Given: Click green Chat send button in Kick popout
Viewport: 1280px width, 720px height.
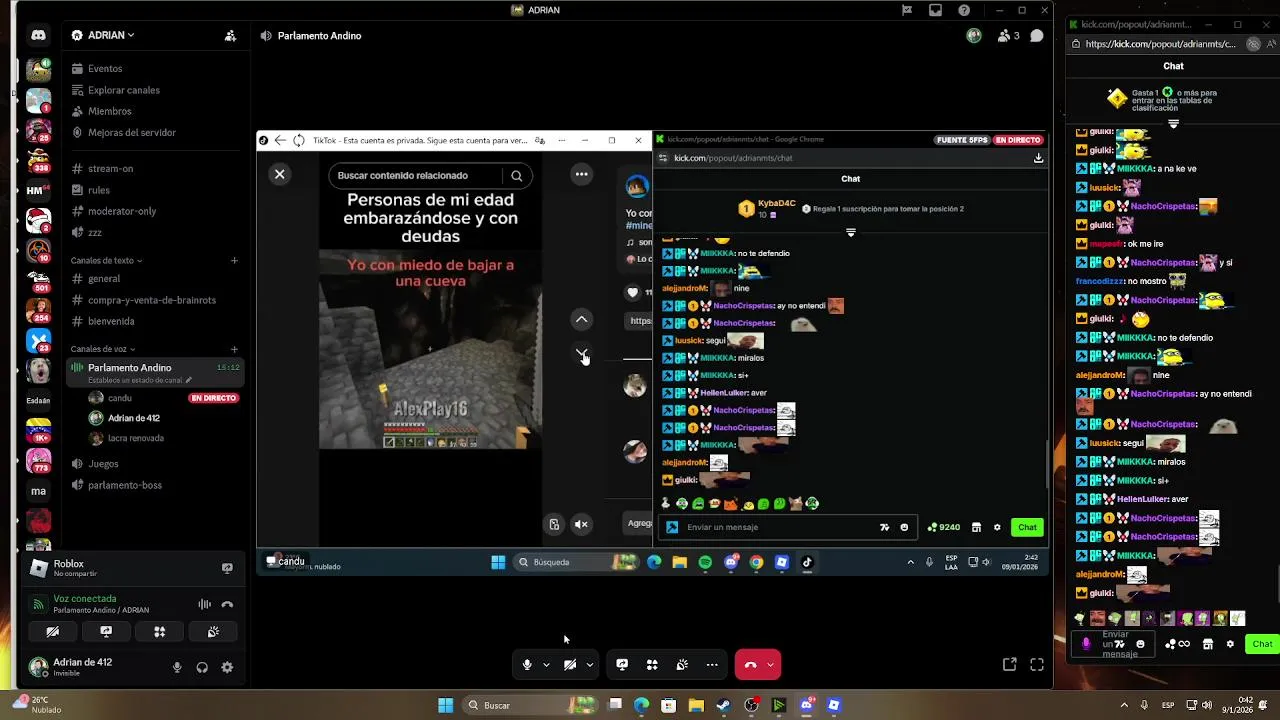Looking at the screenshot, I should pyautogui.click(x=1262, y=644).
